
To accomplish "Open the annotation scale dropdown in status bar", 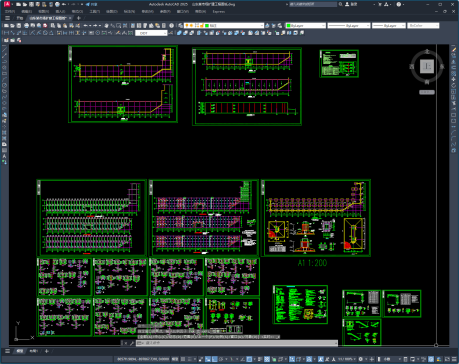I will (347, 359).
